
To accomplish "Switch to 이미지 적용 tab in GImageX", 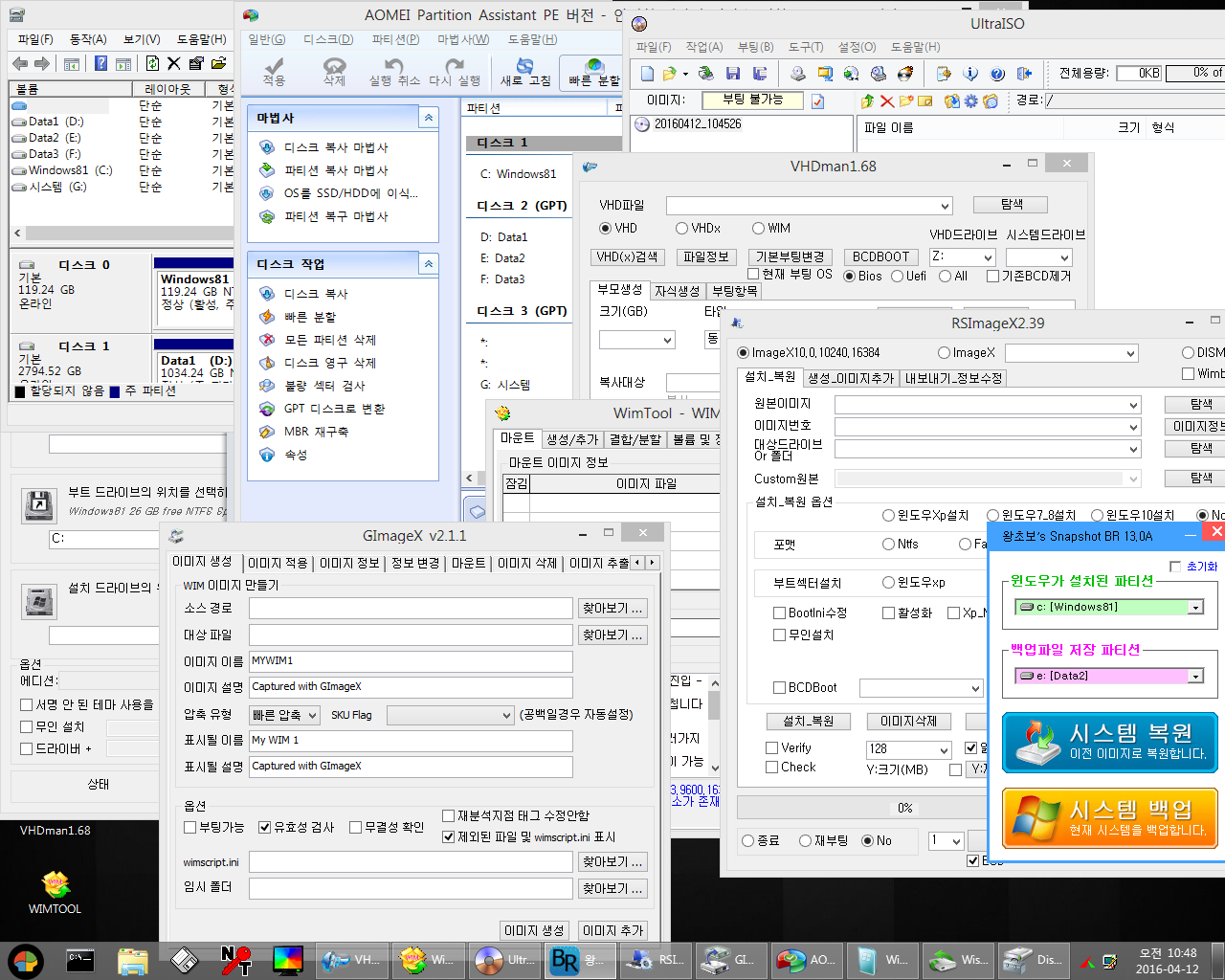I will (278, 564).
